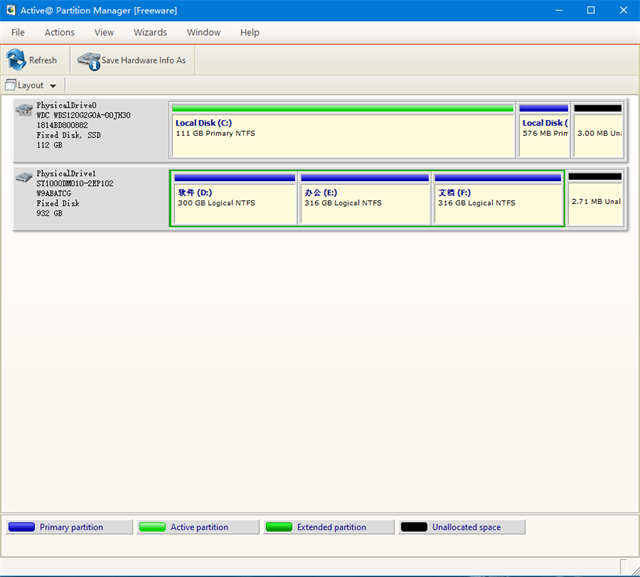Image resolution: width=640 pixels, height=577 pixels.
Task: Click the Refresh button label
Action: tap(43, 60)
